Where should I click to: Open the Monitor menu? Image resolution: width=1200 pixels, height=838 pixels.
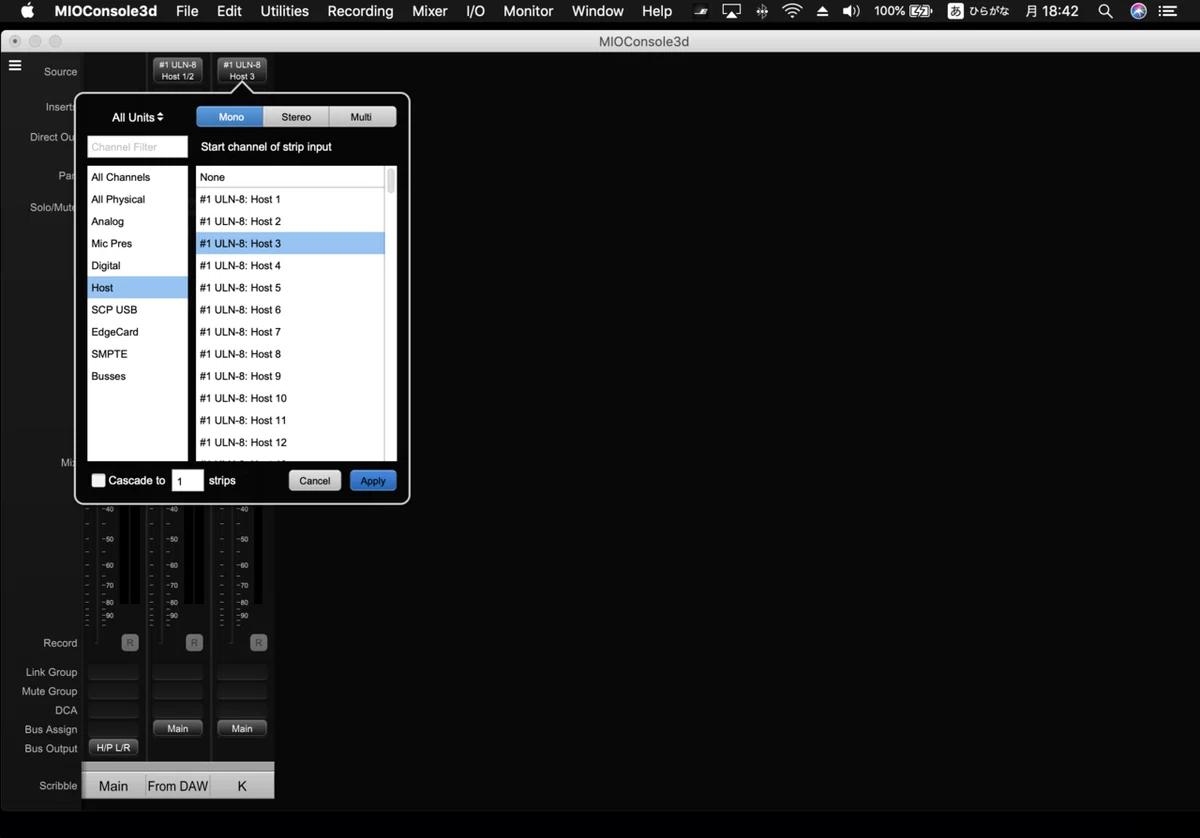tap(528, 11)
